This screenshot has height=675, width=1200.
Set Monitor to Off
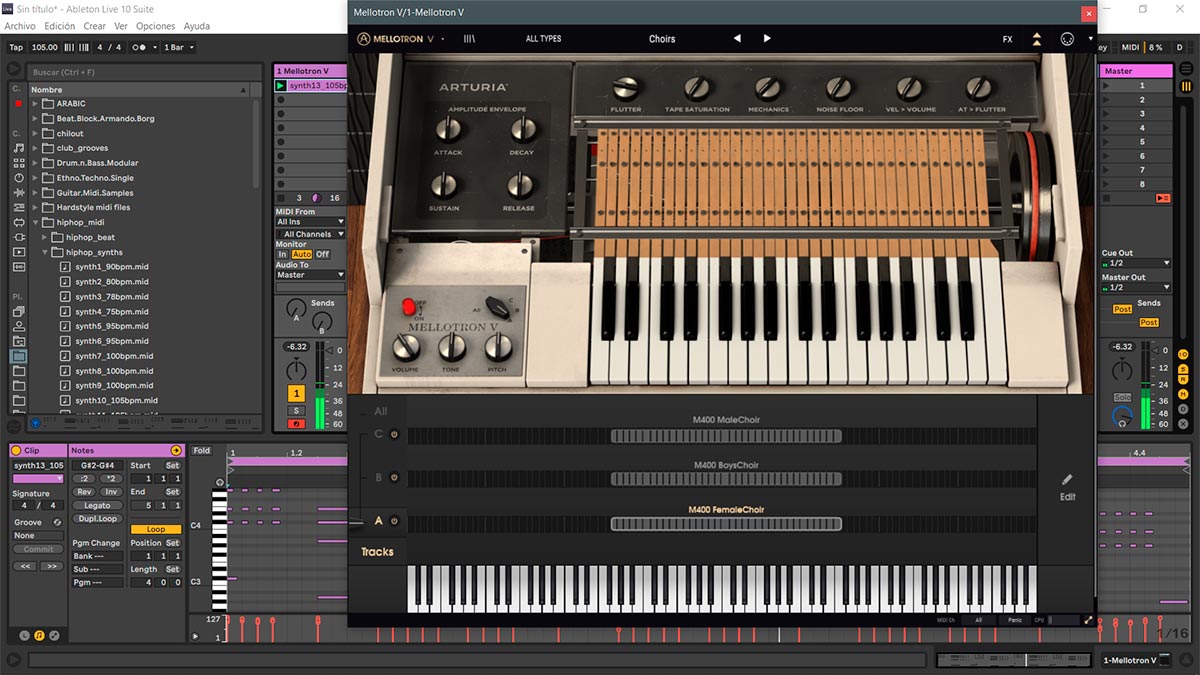(x=322, y=254)
